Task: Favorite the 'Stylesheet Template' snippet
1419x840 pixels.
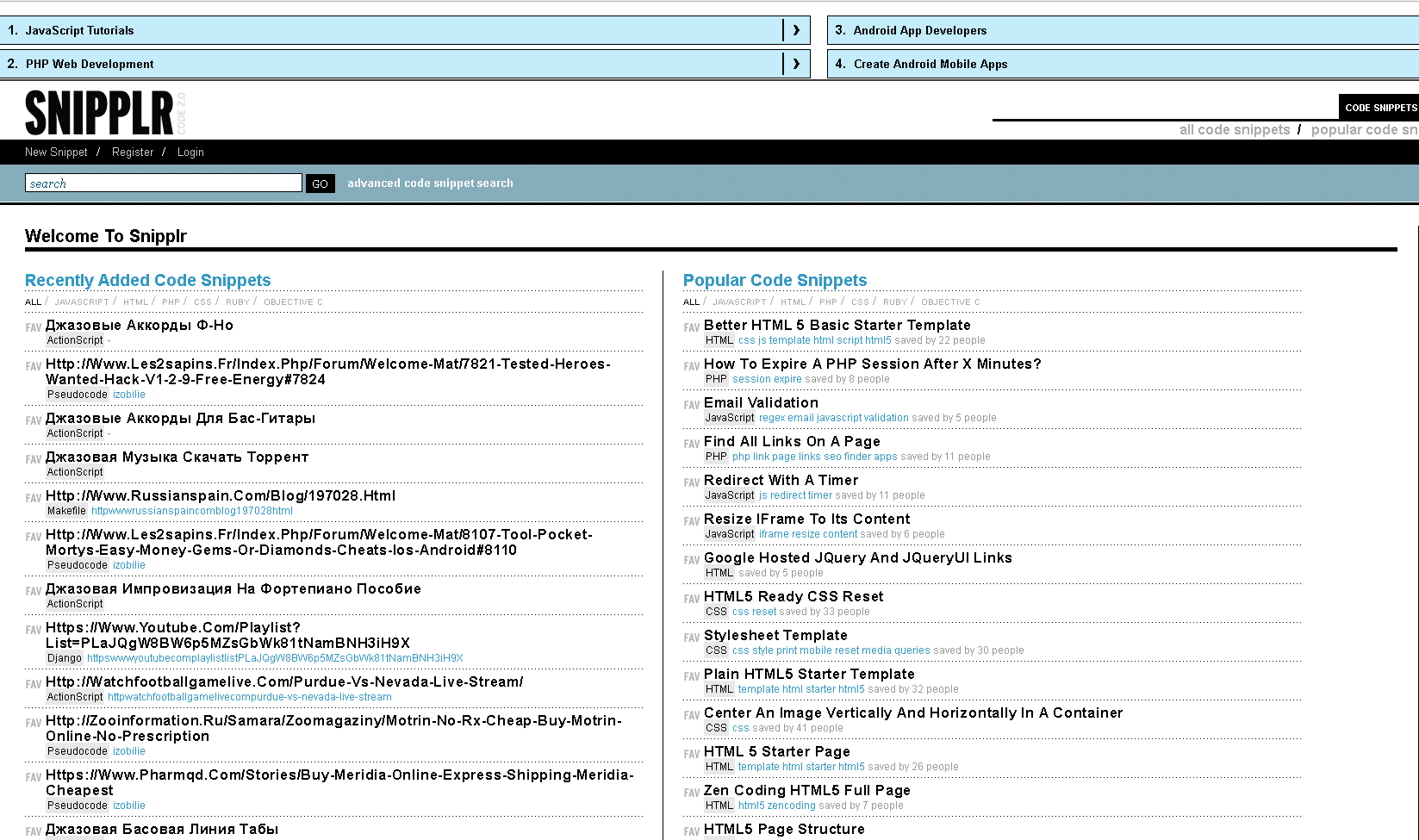Action: point(691,638)
